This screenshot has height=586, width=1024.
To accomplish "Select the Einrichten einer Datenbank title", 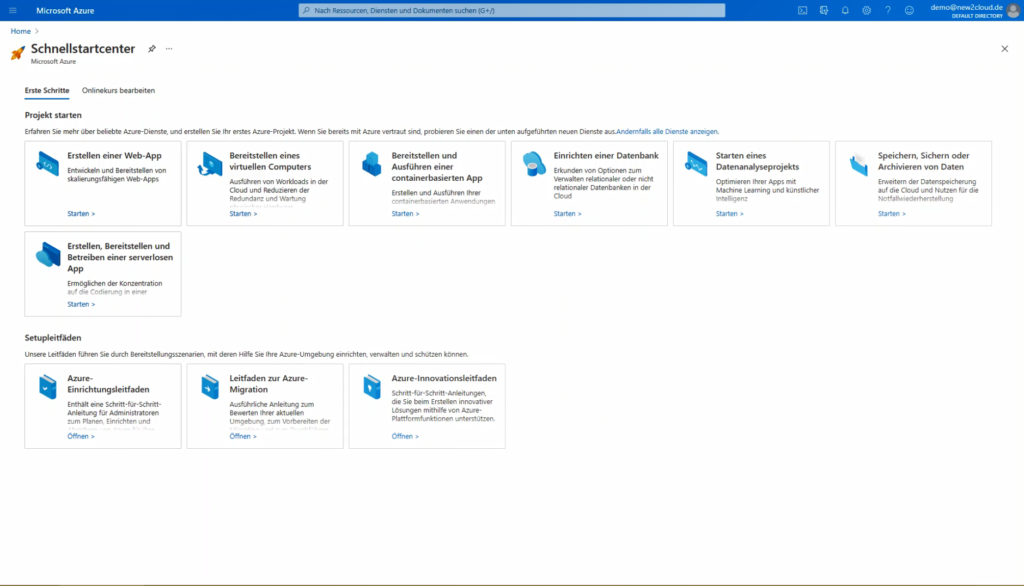I will click(606, 155).
